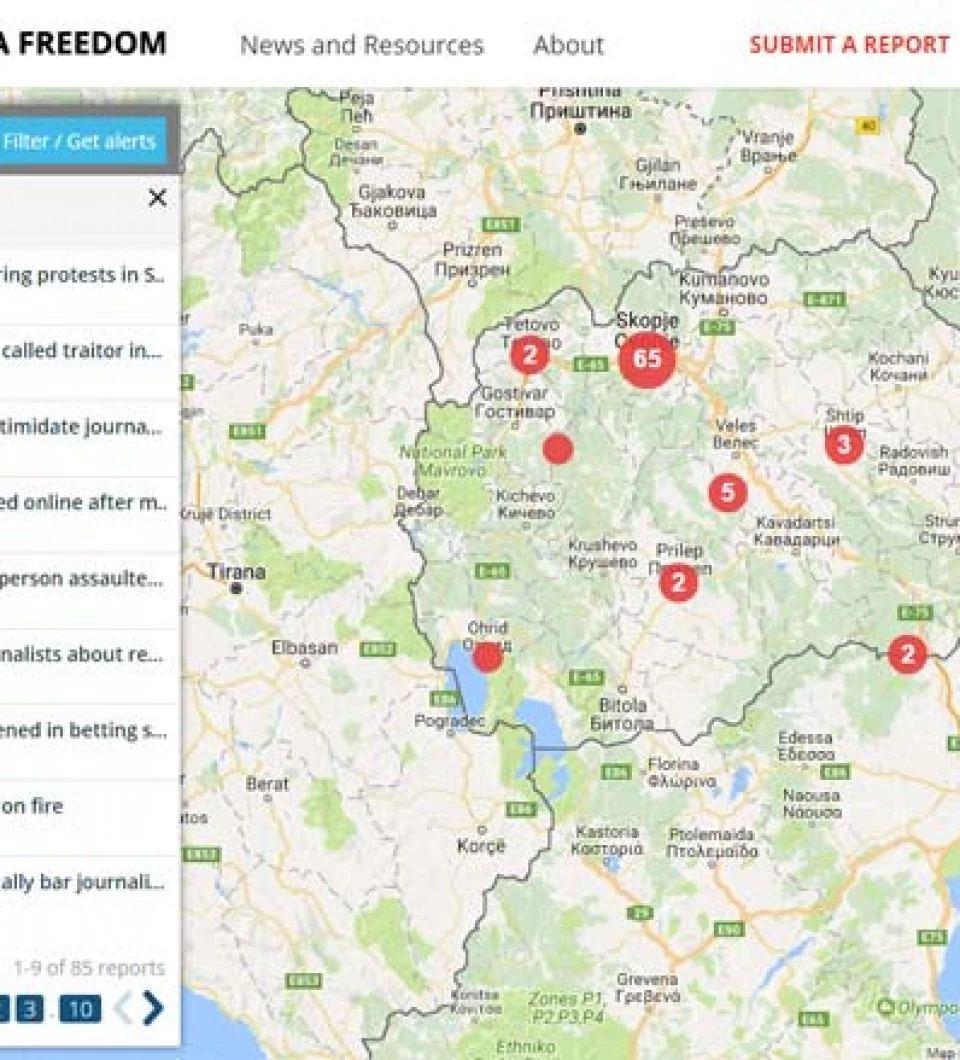Click the Grevena label on the map
The width and height of the screenshot is (960, 1060).
pos(647,988)
